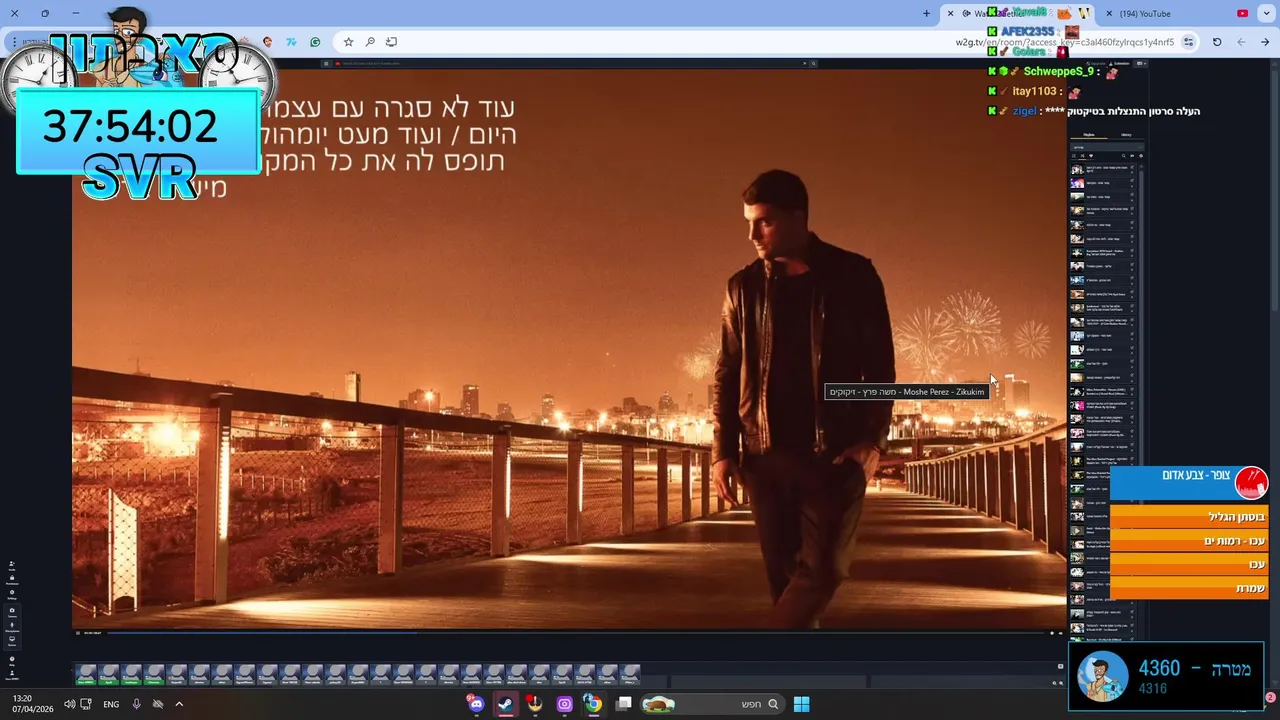Screen dimensions: 1280x720
Task: Expand hidden system tray icons chevron
Action: pos(179,704)
